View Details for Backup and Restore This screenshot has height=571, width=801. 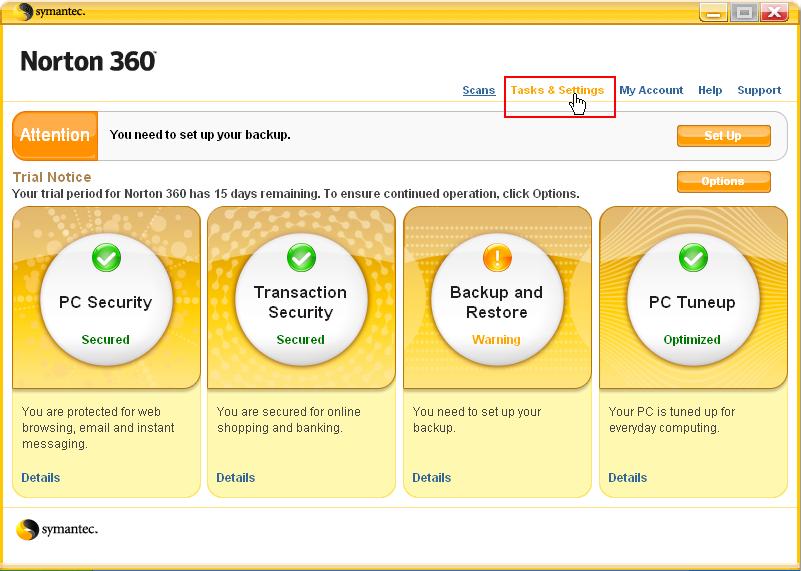pos(432,478)
